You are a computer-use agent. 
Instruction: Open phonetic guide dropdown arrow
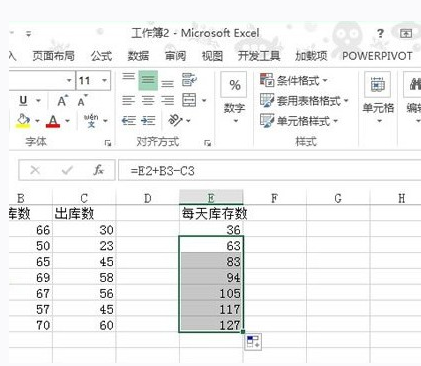pos(105,121)
